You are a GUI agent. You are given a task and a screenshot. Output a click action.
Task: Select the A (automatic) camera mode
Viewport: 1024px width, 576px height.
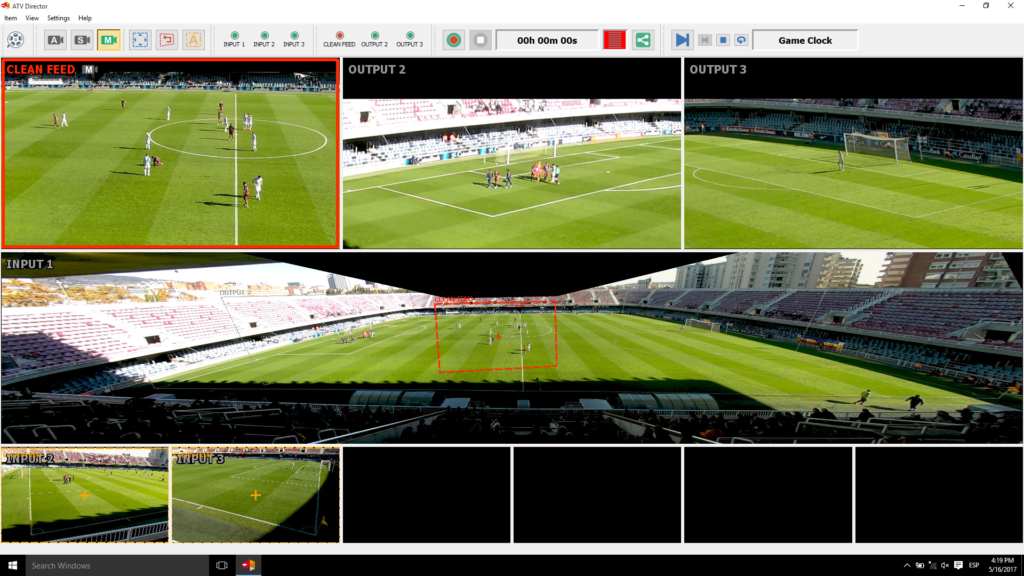pos(56,40)
